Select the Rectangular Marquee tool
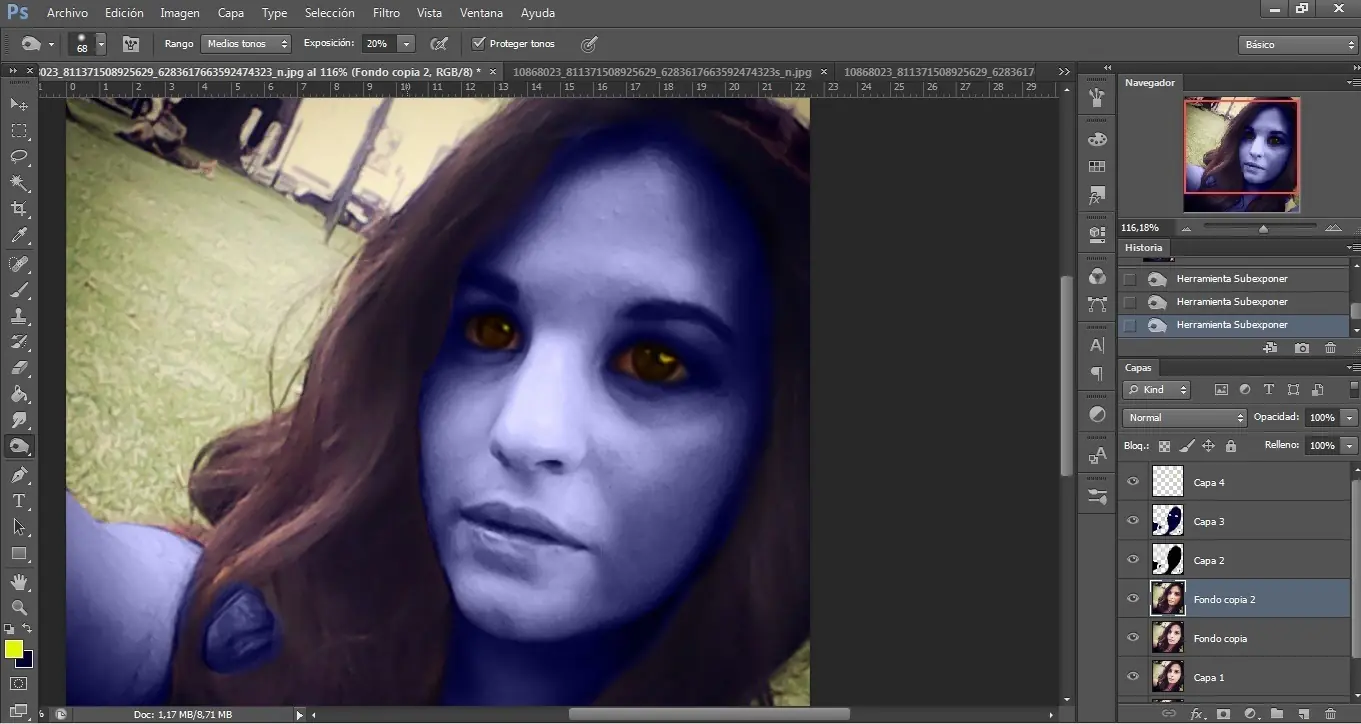The image size is (1361, 724). pos(19,131)
